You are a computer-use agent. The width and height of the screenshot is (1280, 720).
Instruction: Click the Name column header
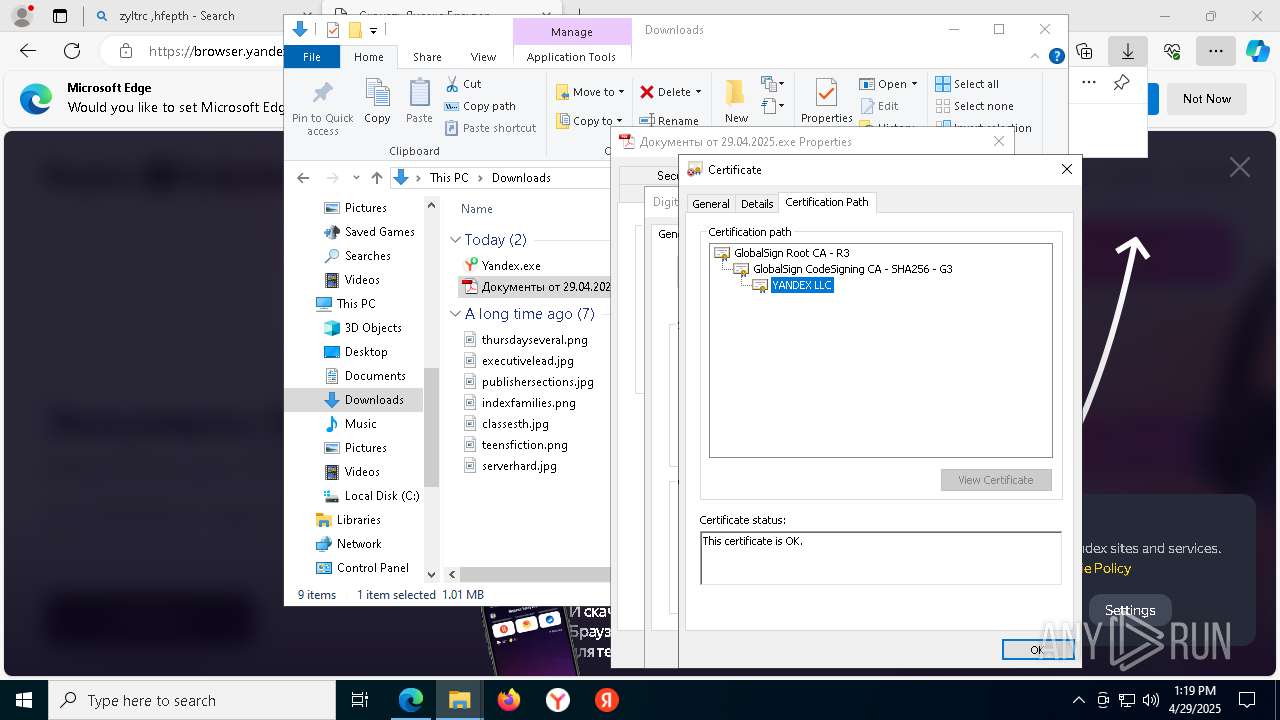(477, 209)
